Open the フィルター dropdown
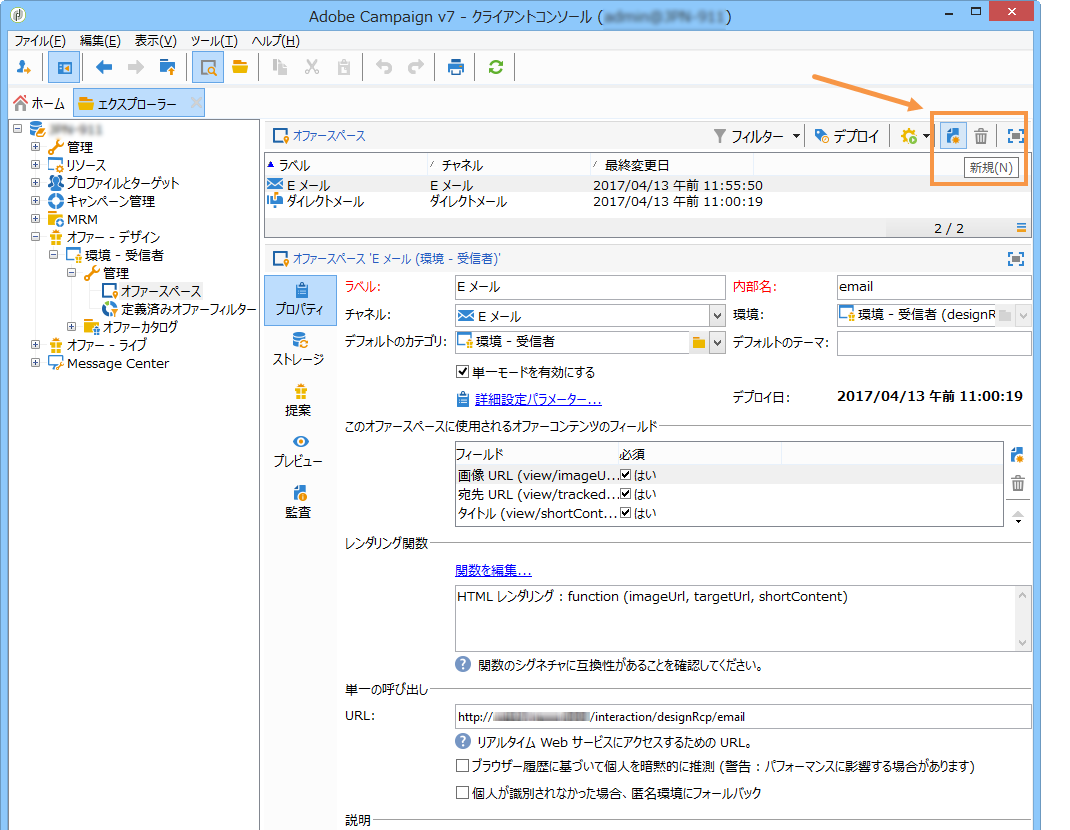Image resolution: width=1070 pixels, height=830 pixels. point(757,136)
